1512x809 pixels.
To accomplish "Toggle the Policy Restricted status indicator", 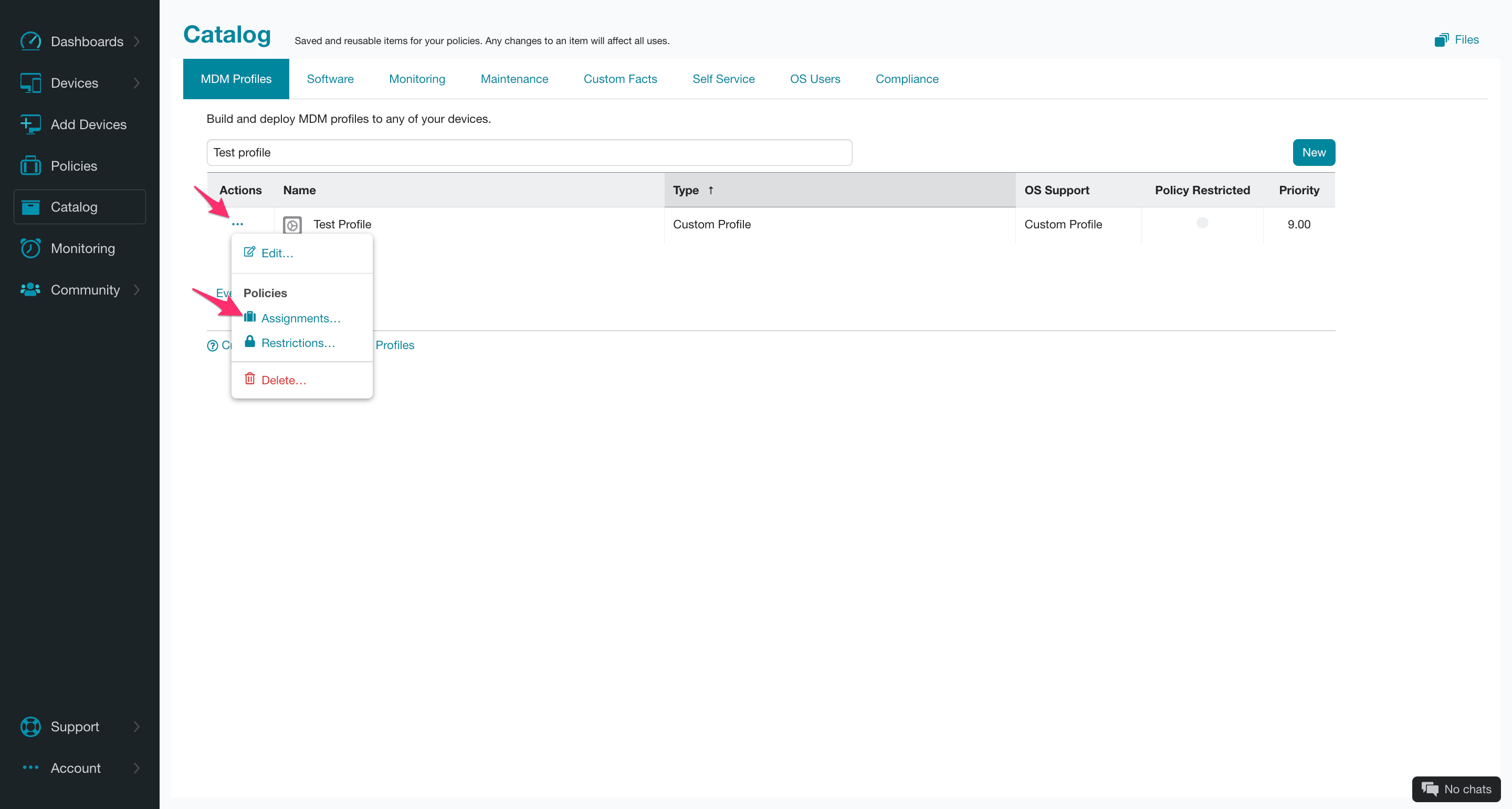I will point(1202,222).
